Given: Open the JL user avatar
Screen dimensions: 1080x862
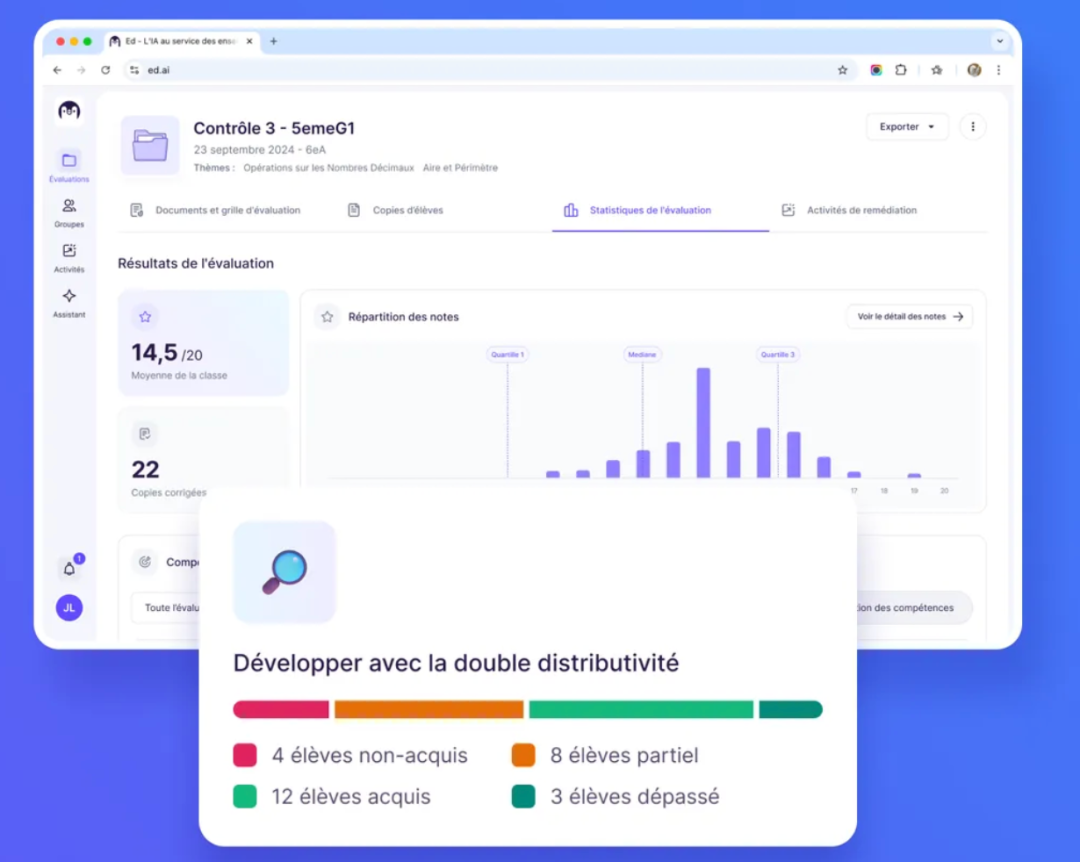Looking at the screenshot, I should pyautogui.click(x=69, y=608).
